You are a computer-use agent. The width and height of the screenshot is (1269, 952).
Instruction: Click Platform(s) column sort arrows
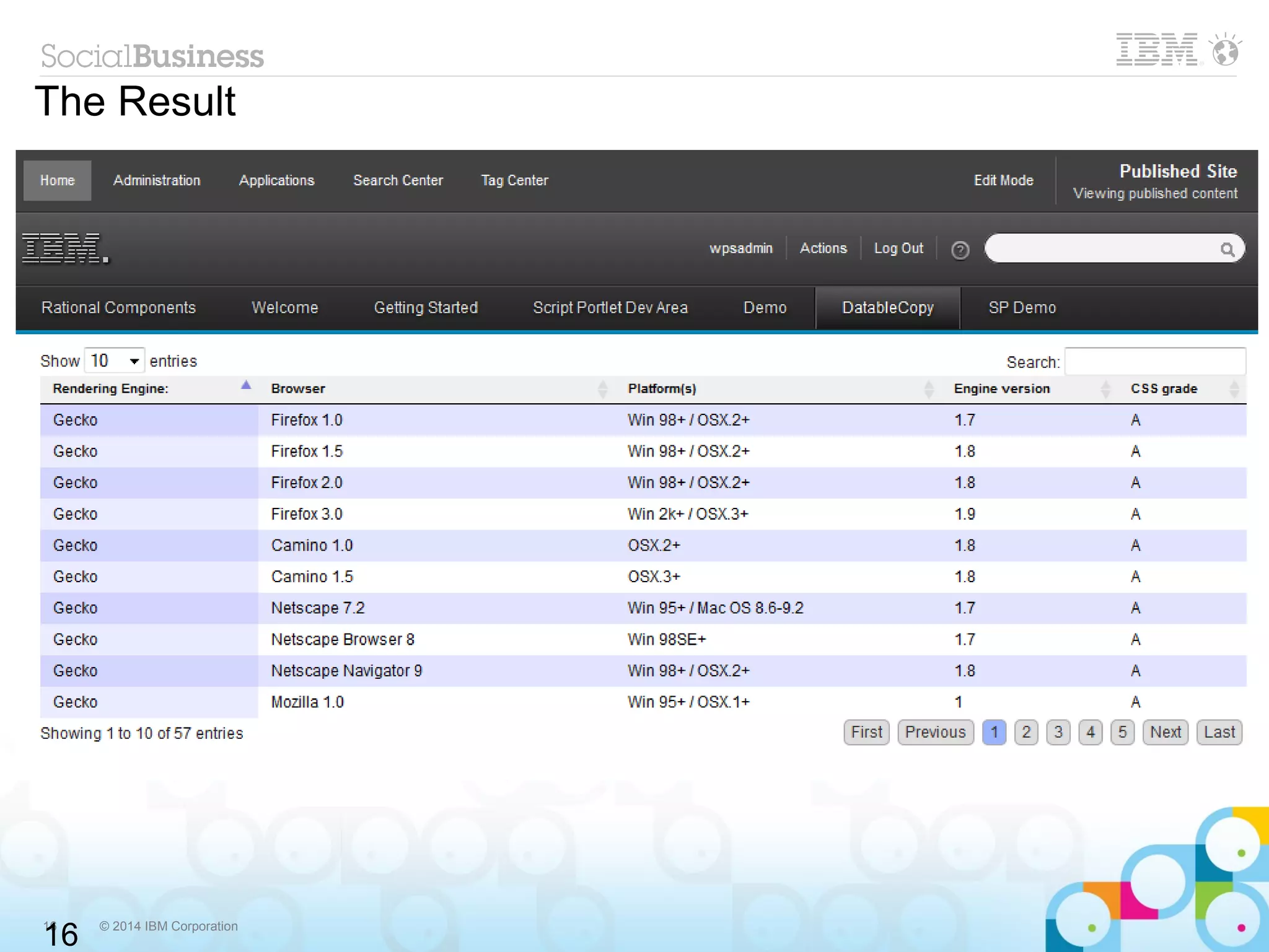pyautogui.click(x=928, y=389)
